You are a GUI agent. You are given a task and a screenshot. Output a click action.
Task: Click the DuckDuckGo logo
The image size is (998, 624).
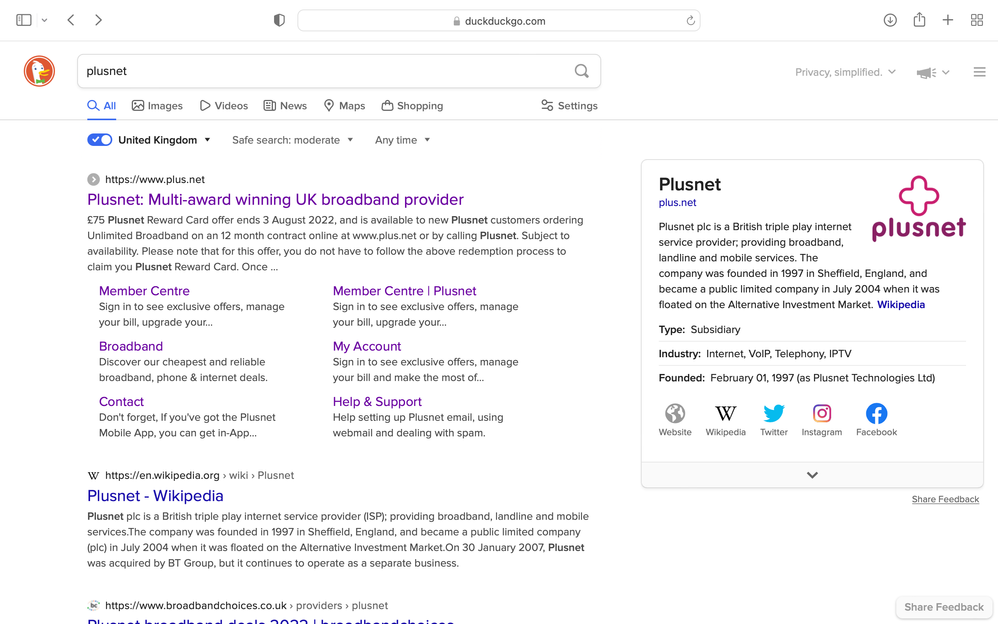[38, 71]
